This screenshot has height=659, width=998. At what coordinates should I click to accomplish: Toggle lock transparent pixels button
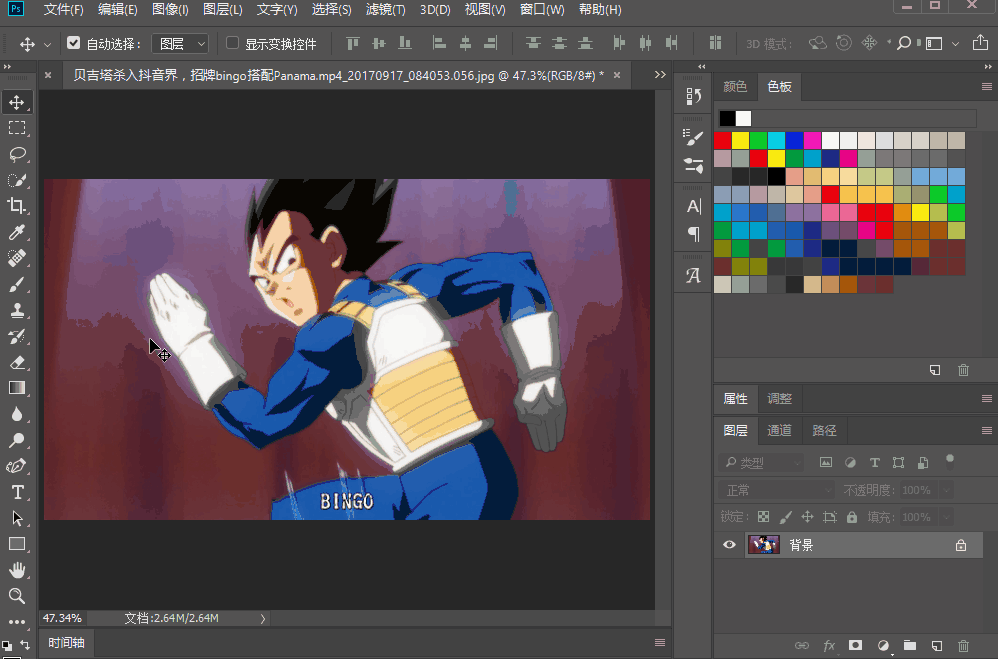tap(763, 517)
